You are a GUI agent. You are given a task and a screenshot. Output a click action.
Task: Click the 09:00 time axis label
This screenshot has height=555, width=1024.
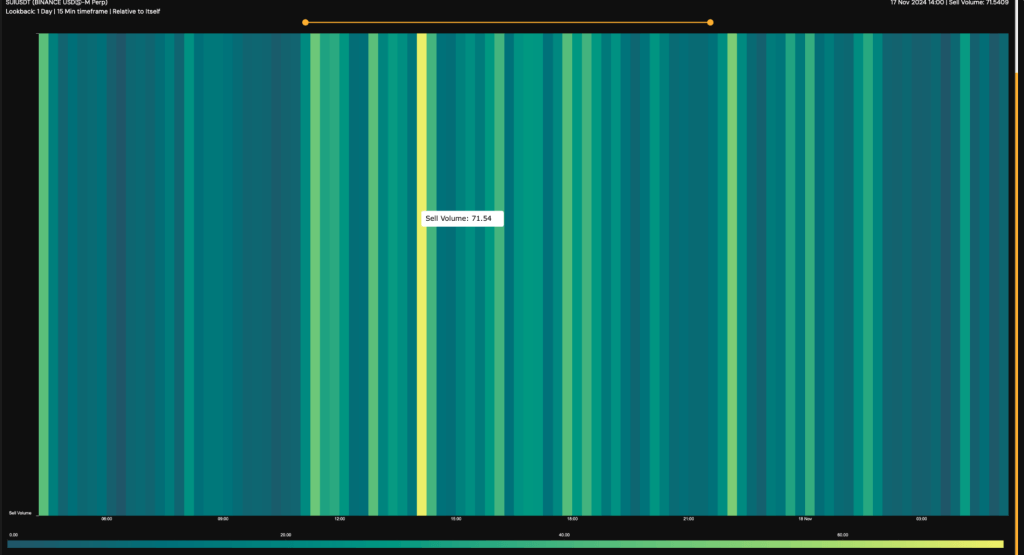(x=223, y=519)
